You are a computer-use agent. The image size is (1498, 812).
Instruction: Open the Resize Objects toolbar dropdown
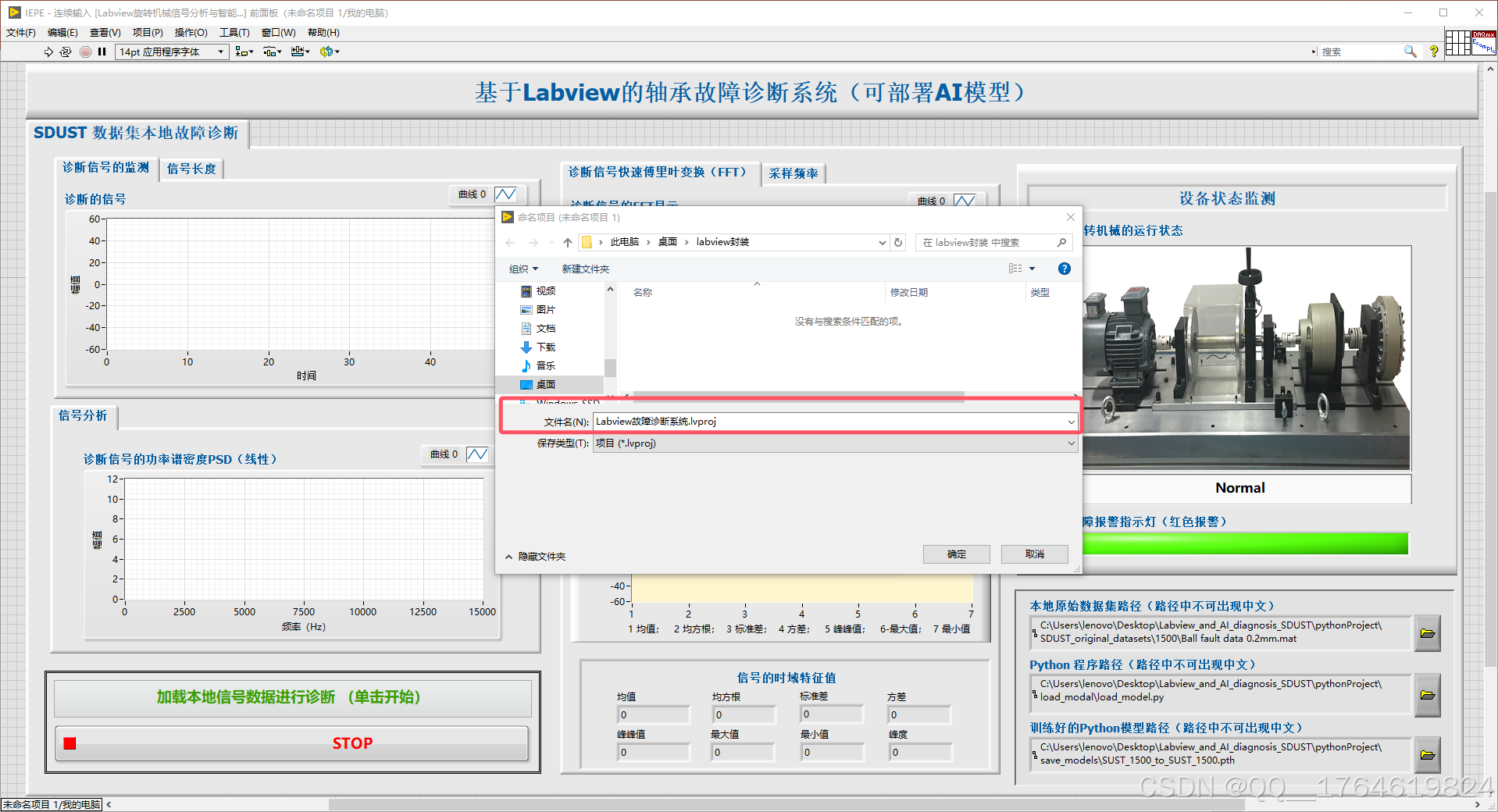301,52
